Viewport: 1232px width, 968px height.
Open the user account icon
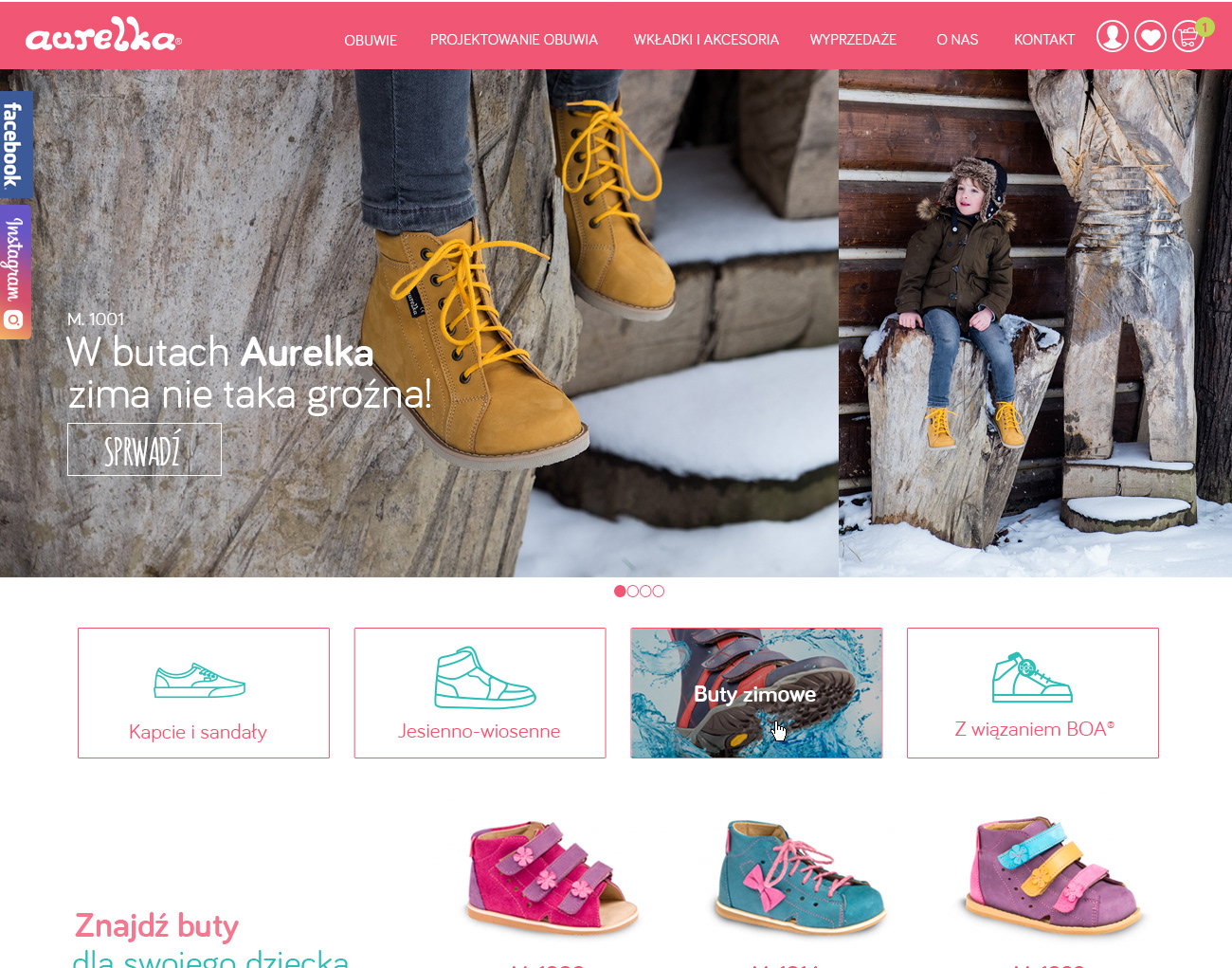click(x=1113, y=37)
